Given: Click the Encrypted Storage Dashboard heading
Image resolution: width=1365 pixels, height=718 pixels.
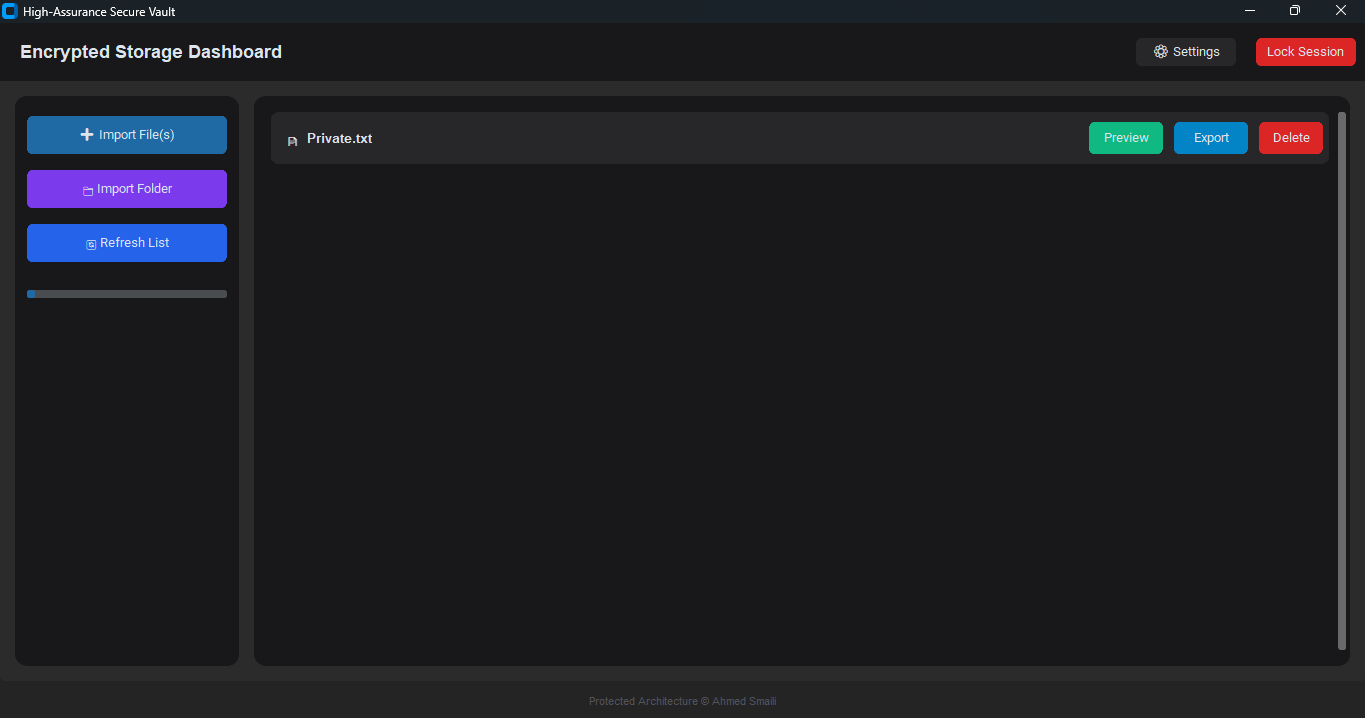Looking at the screenshot, I should click(151, 52).
